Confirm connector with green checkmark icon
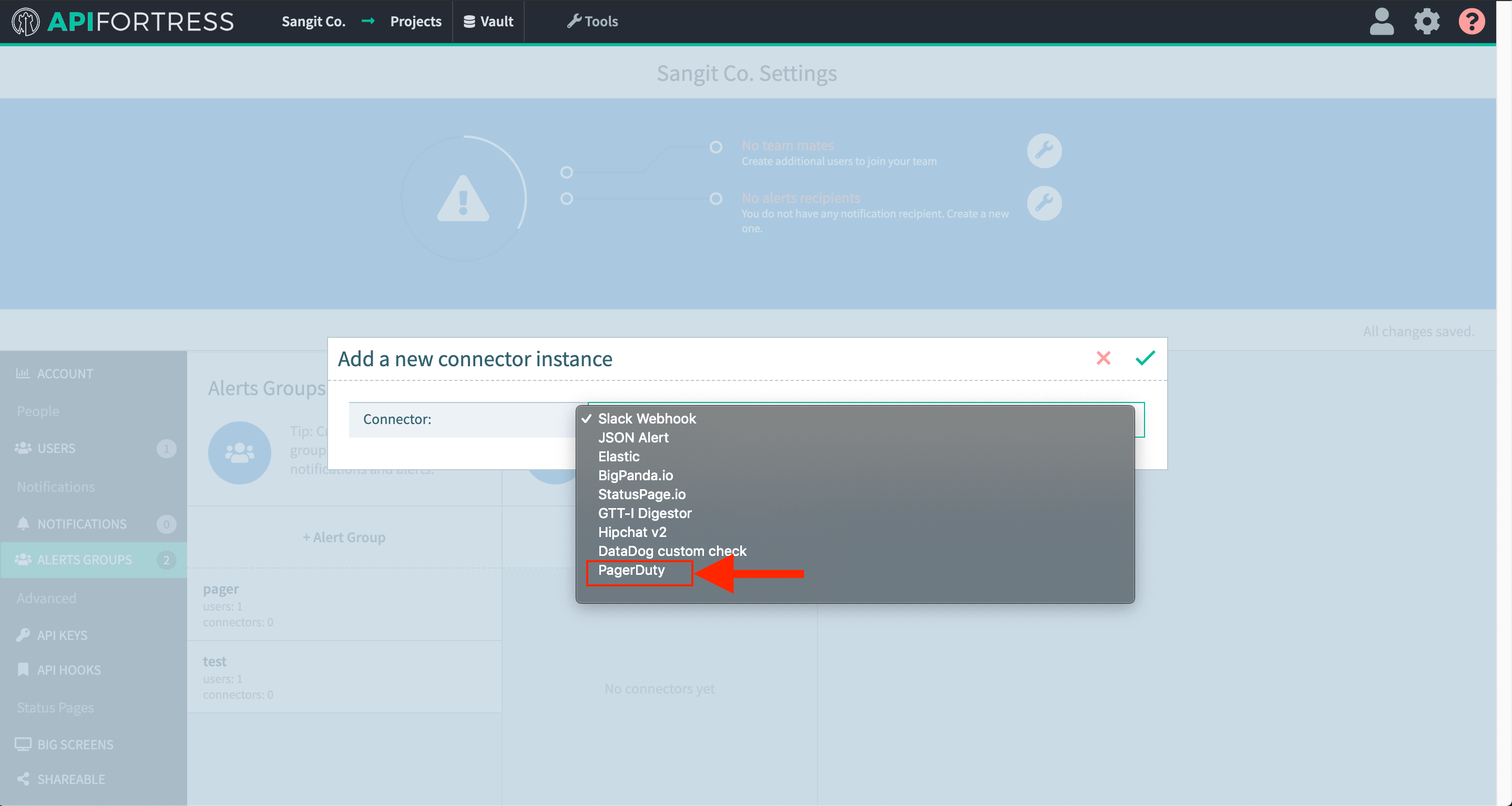This screenshot has height=806, width=1512. [x=1145, y=358]
